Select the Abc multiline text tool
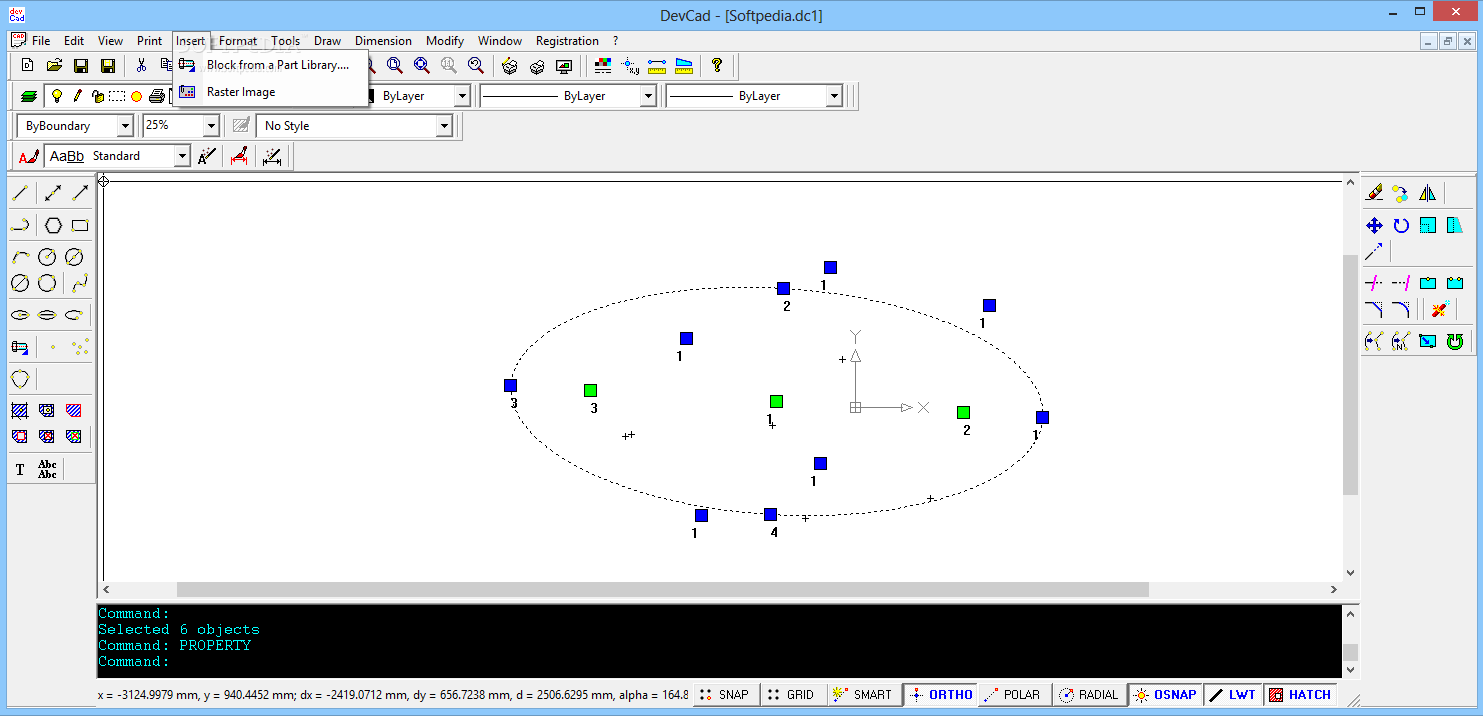 click(x=47, y=469)
